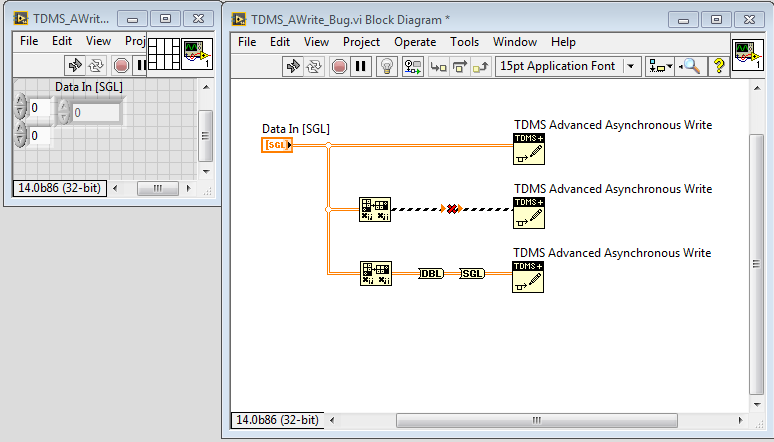
Task: Open Help menu
Action: click(563, 42)
